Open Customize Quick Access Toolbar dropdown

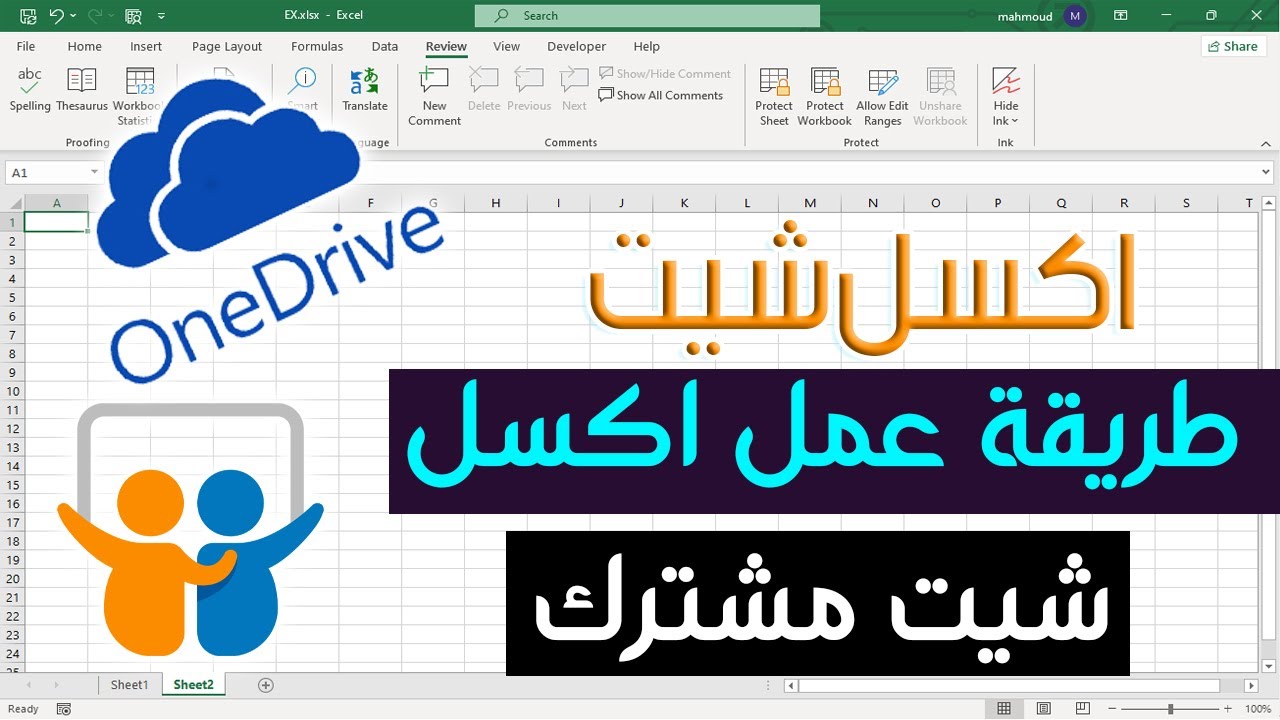point(162,16)
